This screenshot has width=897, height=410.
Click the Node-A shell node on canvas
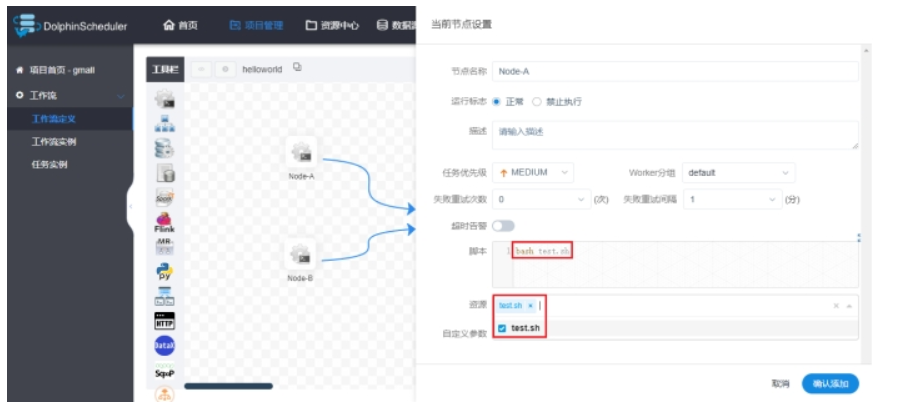301,152
